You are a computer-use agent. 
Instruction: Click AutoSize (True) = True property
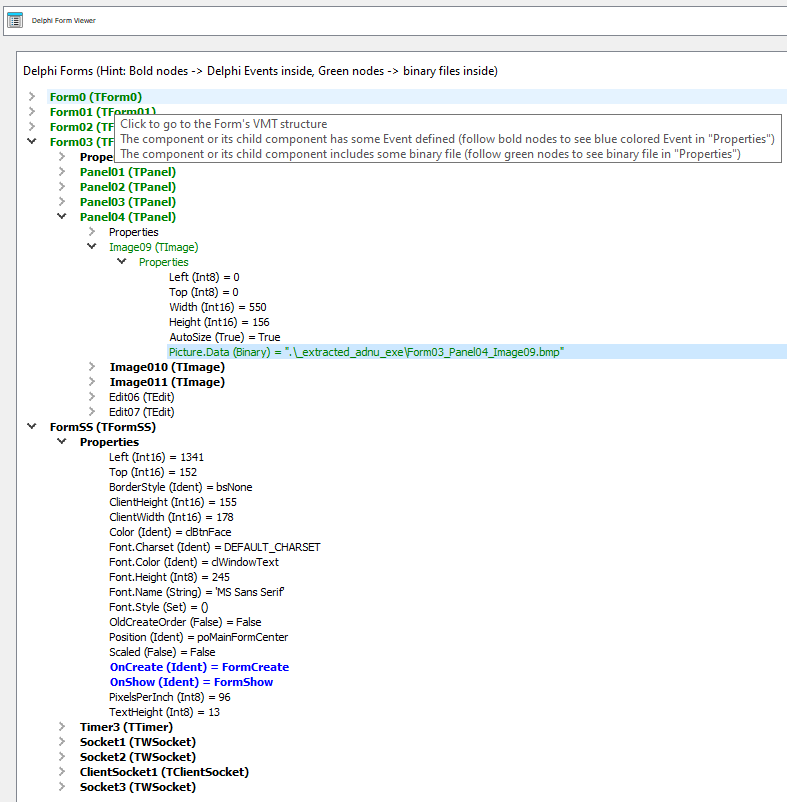click(224, 337)
